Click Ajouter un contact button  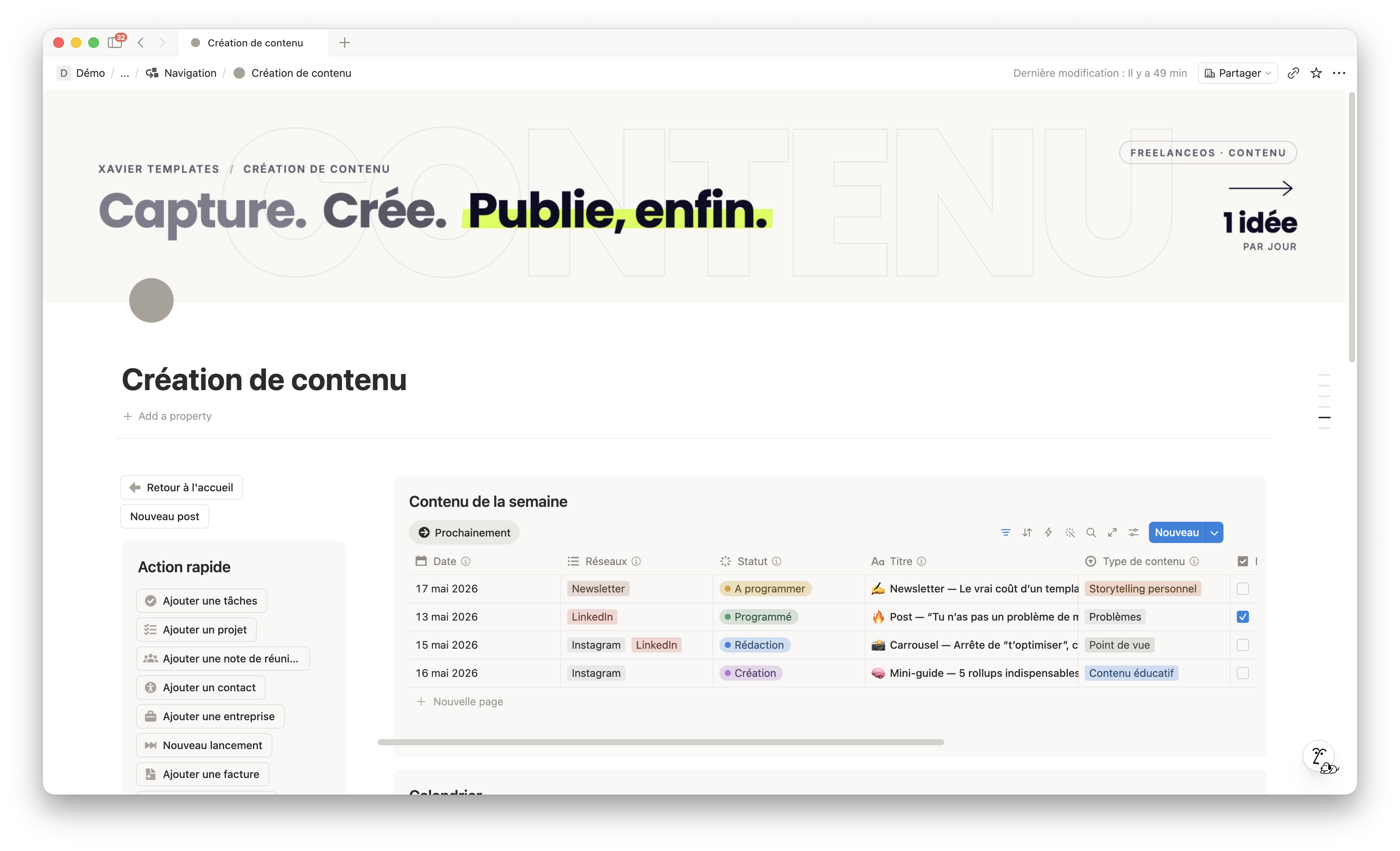[x=201, y=687]
